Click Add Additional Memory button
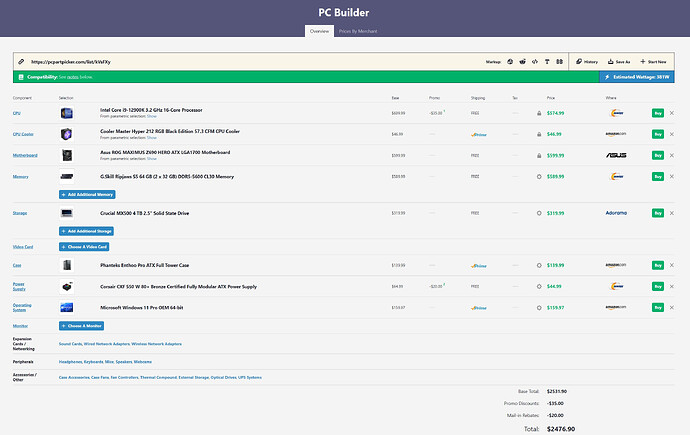This screenshot has width=690, height=435. 87,194
